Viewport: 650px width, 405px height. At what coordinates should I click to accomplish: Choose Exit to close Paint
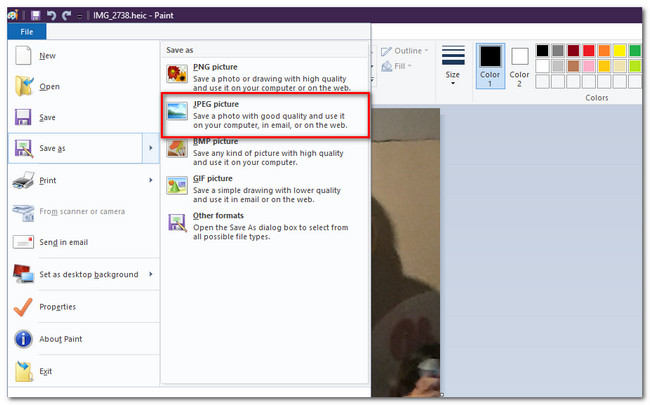coord(83,371)
